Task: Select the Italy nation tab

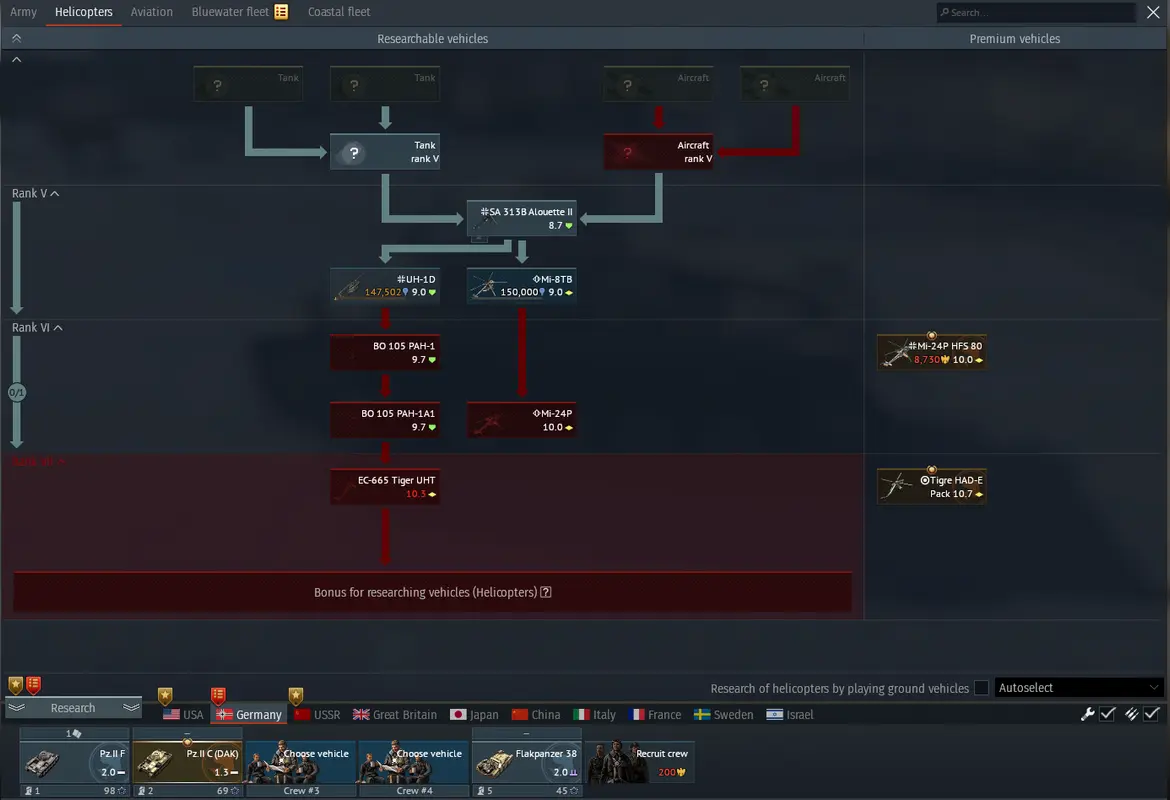Action: coord(595,715)
